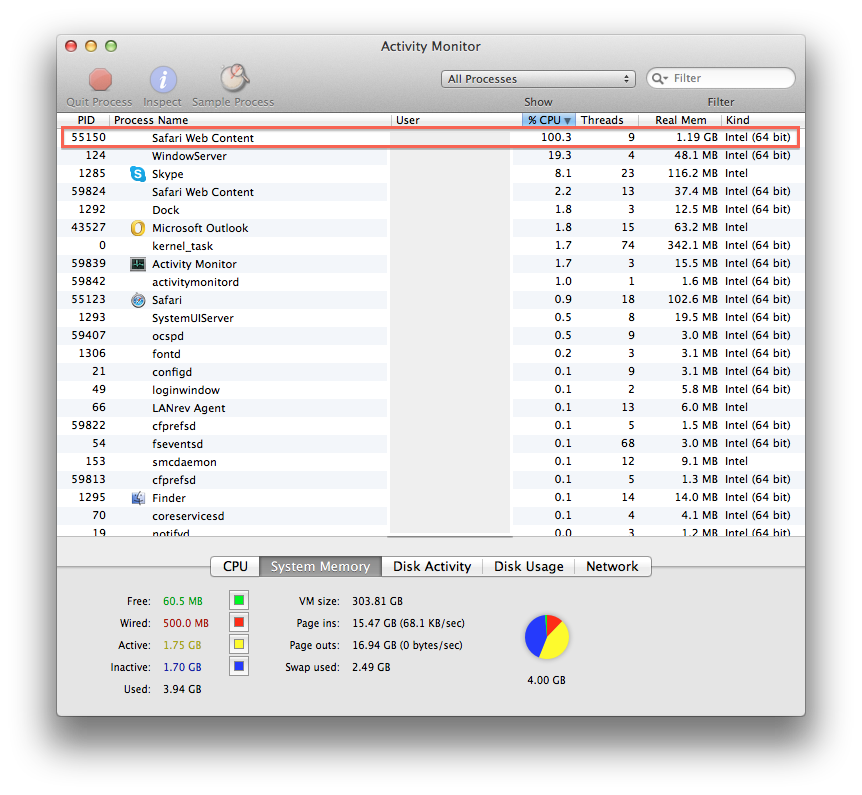Image resolution: width=862 pixels, height=795 pixels.
Task: Click the Used 3.94 GB value
Action: pyautogui.click(x=182, y=689)
